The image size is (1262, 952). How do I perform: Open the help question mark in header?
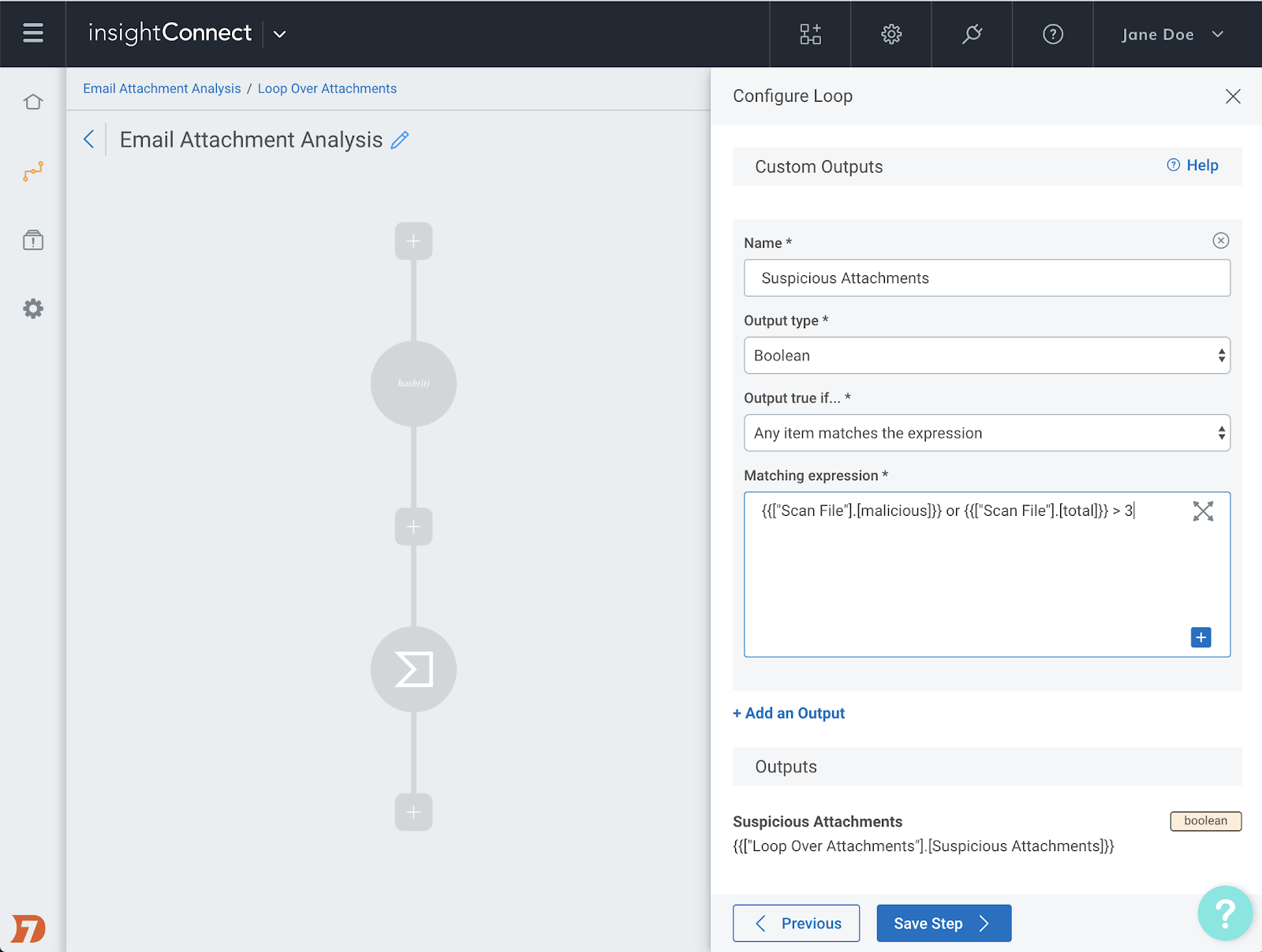1052,34
